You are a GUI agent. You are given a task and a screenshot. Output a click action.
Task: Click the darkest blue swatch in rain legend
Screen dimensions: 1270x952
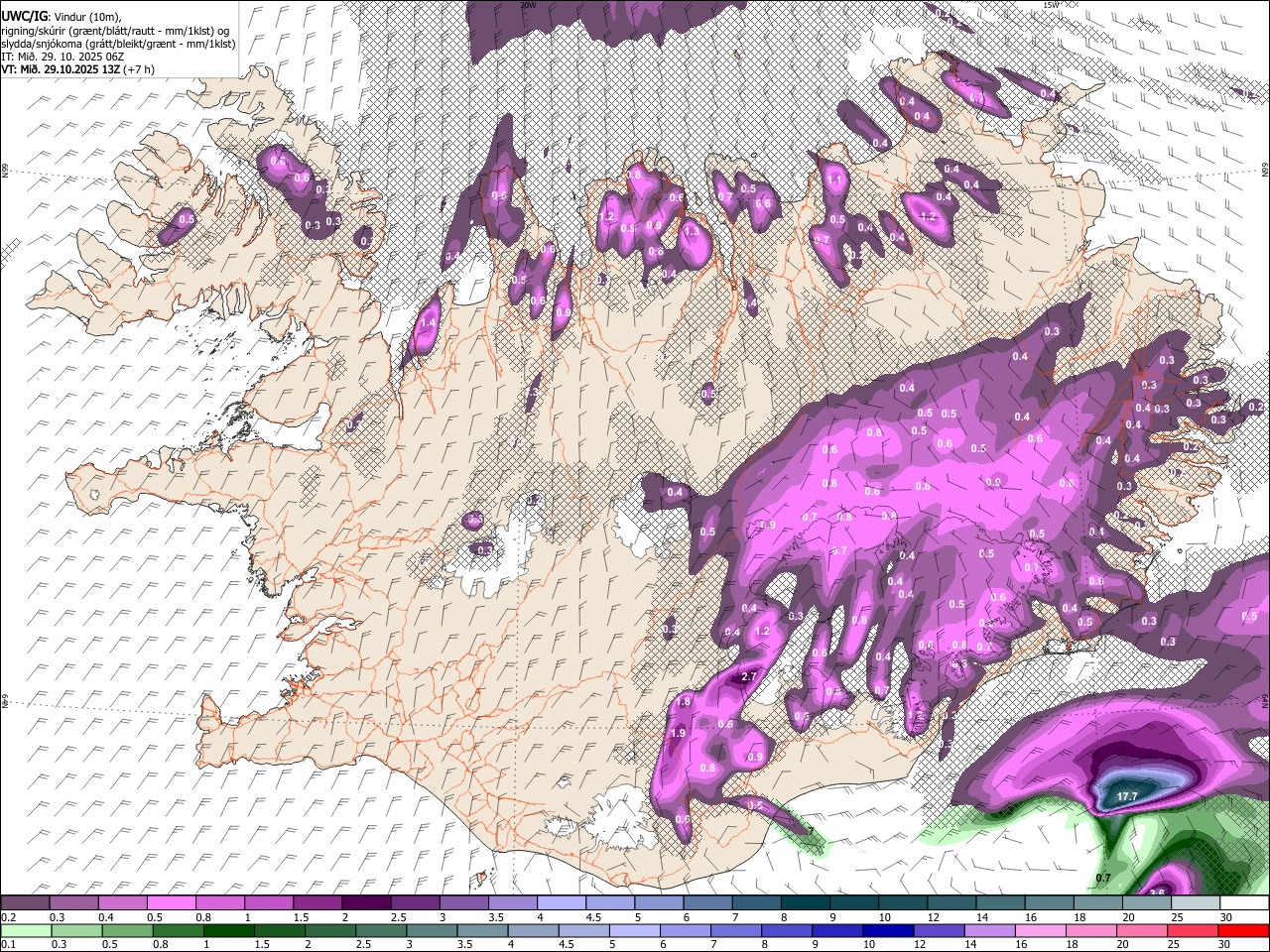pyautogui.click(x=888, y=930)
